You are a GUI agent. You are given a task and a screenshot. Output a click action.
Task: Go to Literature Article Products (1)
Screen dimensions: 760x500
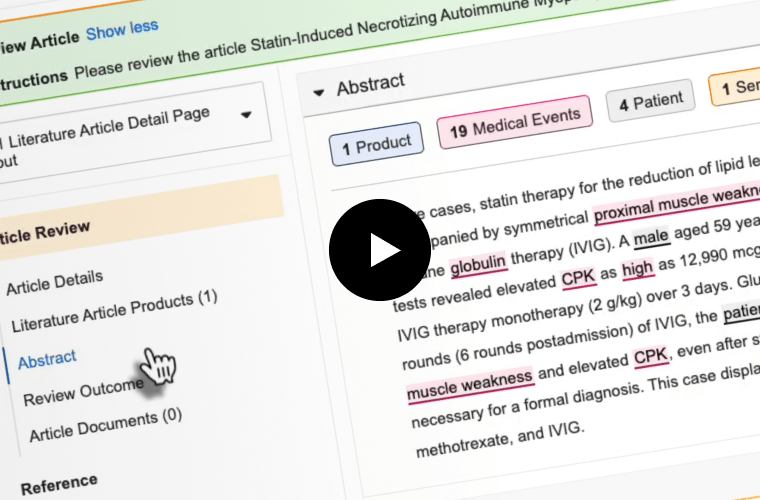113,312
